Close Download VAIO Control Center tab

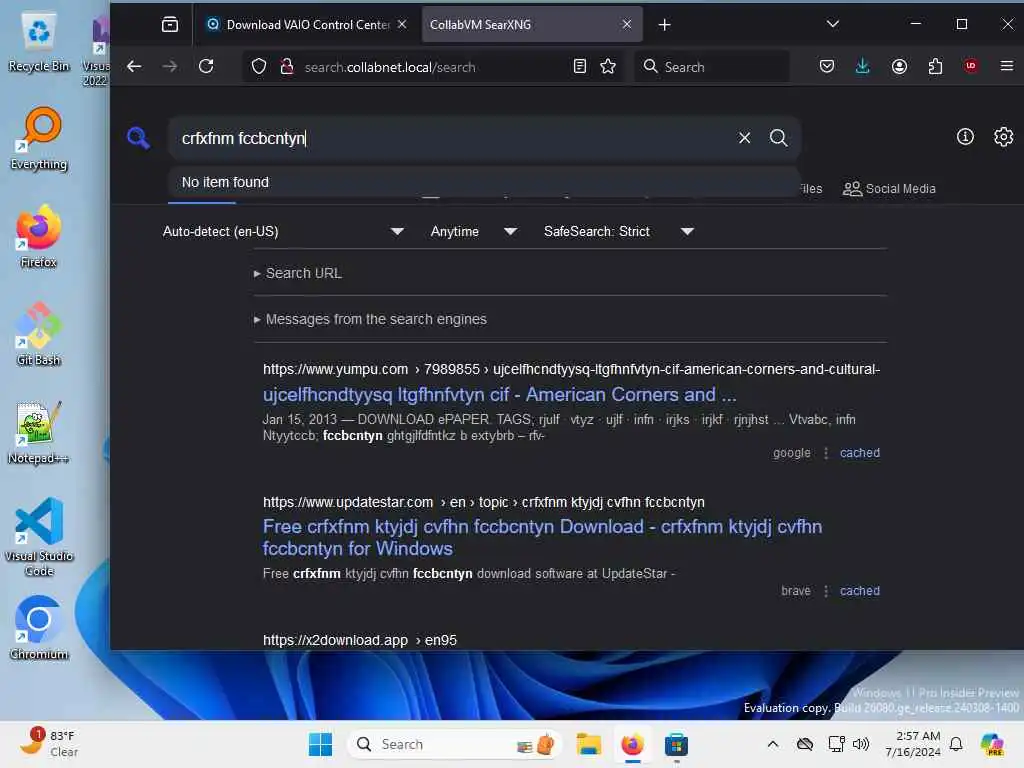402,24
